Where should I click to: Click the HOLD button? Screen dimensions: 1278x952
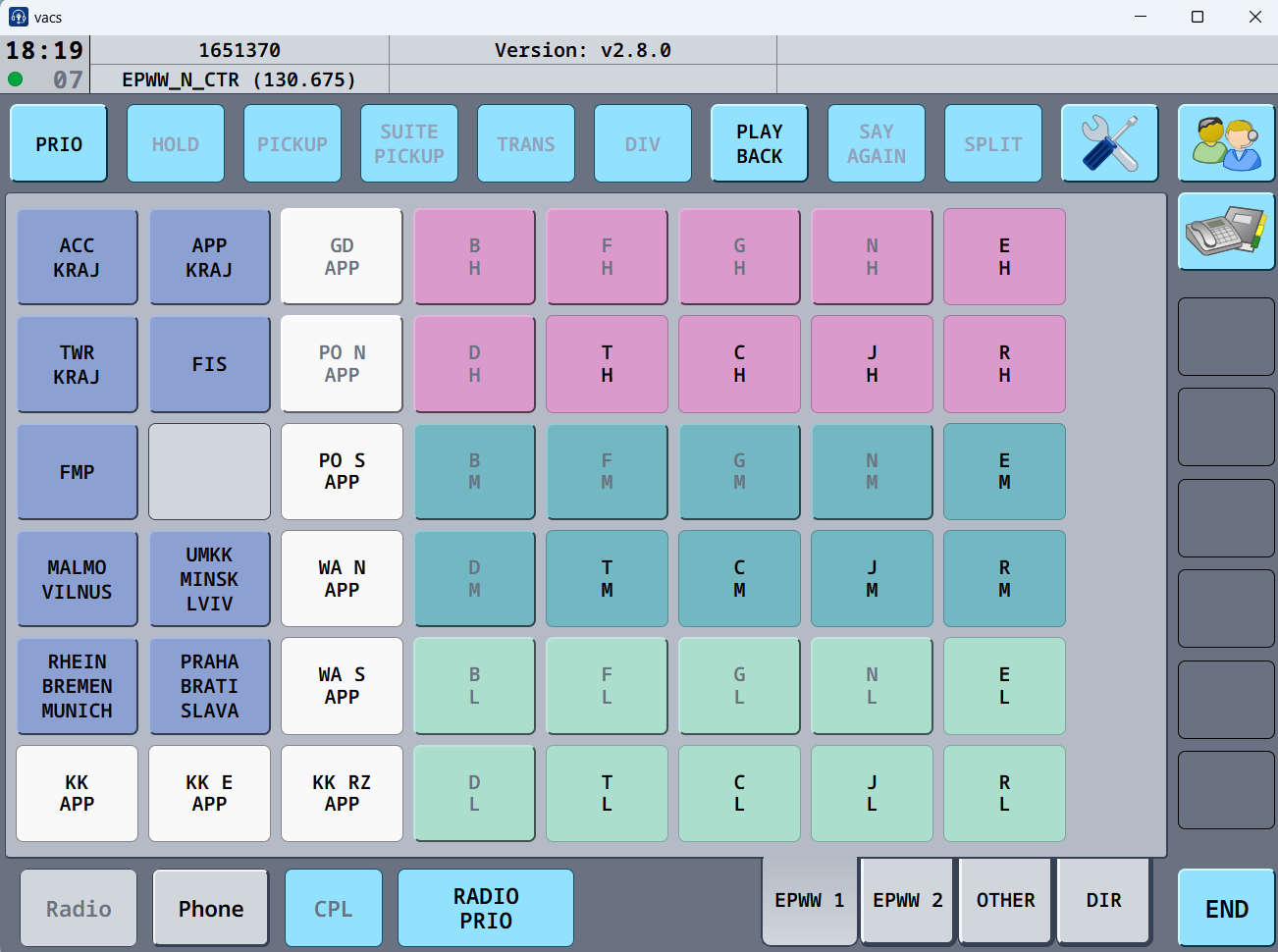tap(176, 143)
